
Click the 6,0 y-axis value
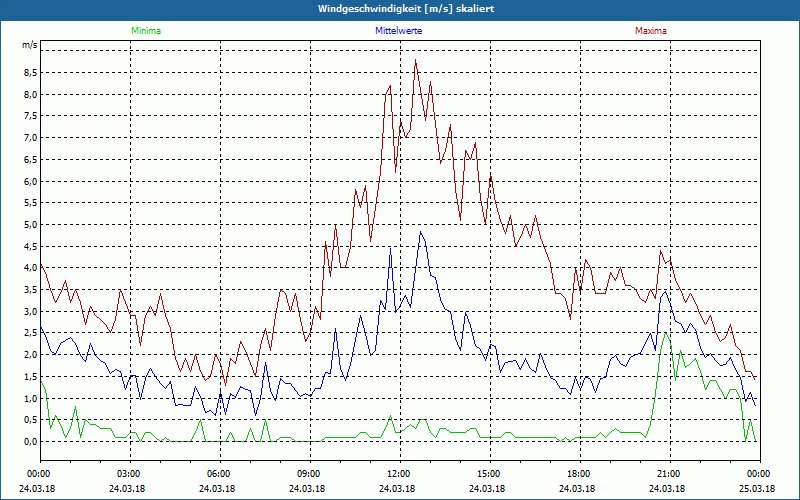click(x=30, y=181)
